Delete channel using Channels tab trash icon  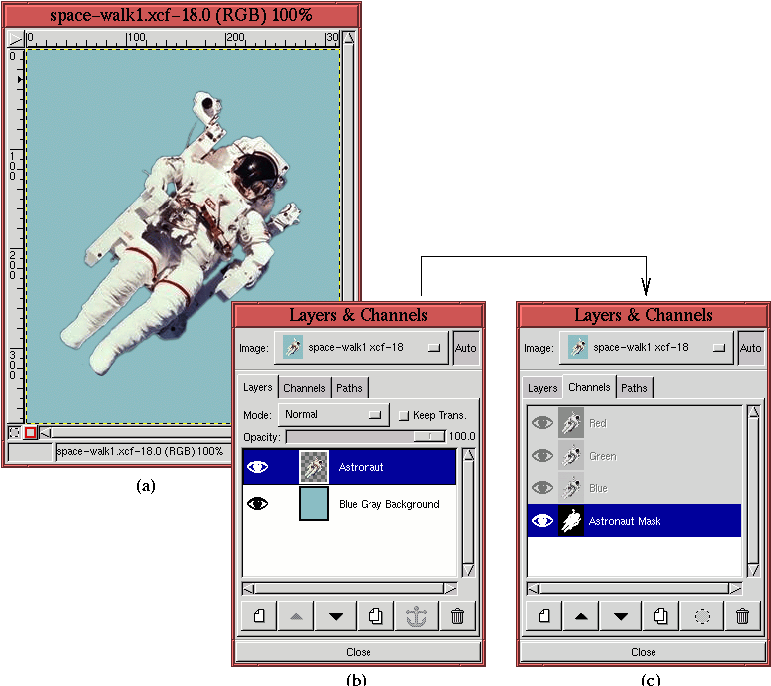pos(742,616)
